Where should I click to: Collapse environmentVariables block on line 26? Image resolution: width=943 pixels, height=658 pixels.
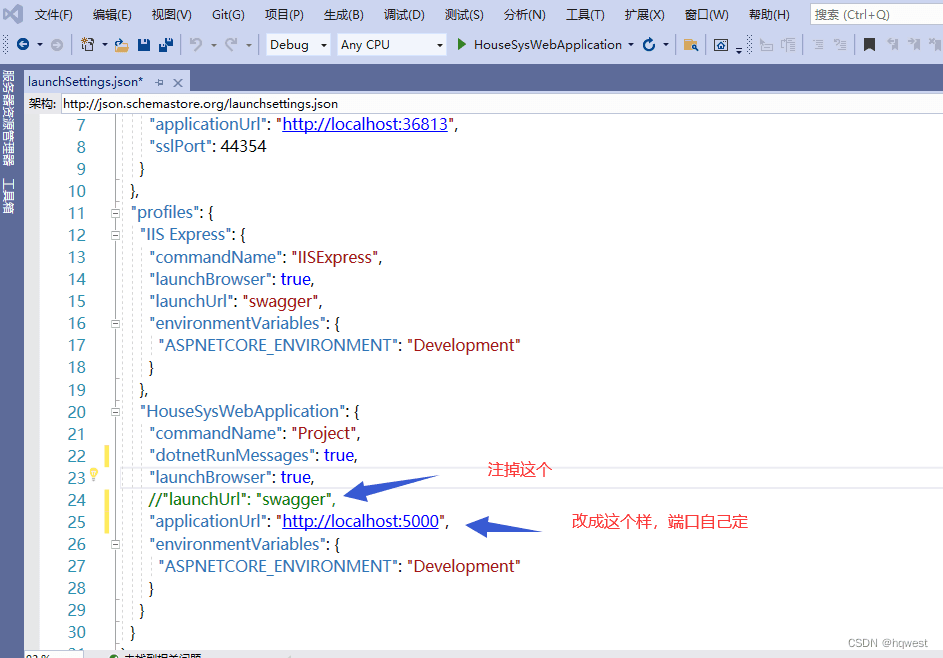tap(115, 544)
